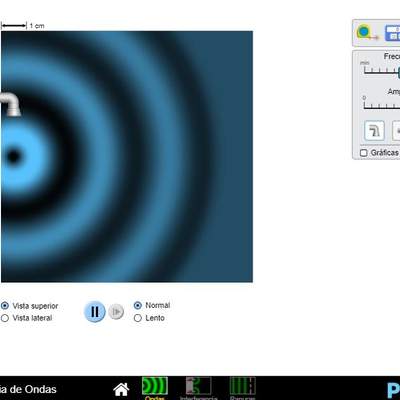The width and height of the screenshot is (400, 400).
Task: Switch to the Interferencia screen
Action: coord(198,388)
